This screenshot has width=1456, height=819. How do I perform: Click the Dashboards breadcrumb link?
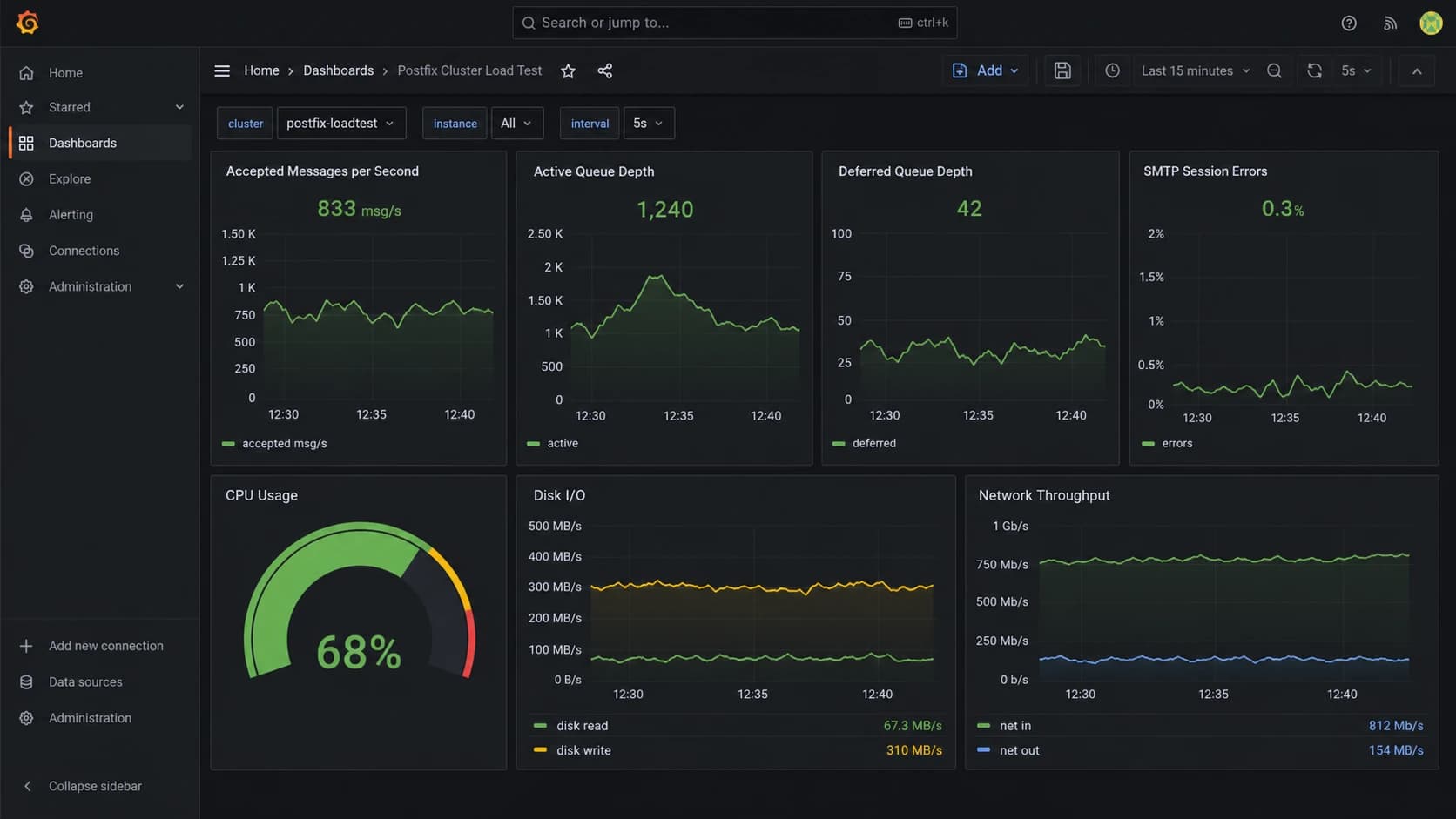338,70
